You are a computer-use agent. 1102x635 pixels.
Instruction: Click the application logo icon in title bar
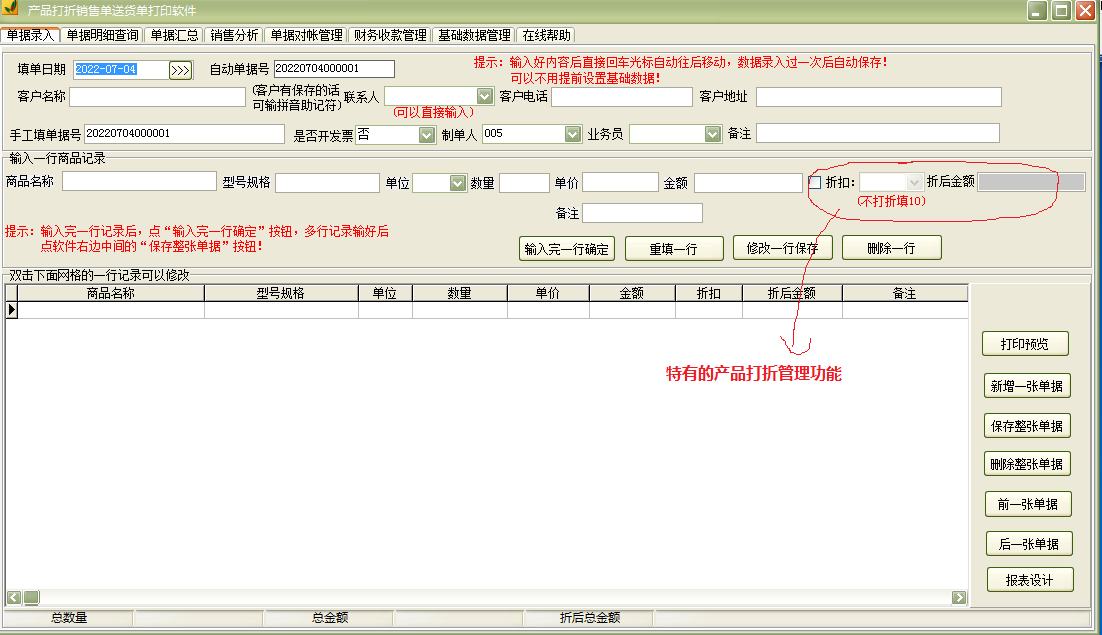click(11, 9)
